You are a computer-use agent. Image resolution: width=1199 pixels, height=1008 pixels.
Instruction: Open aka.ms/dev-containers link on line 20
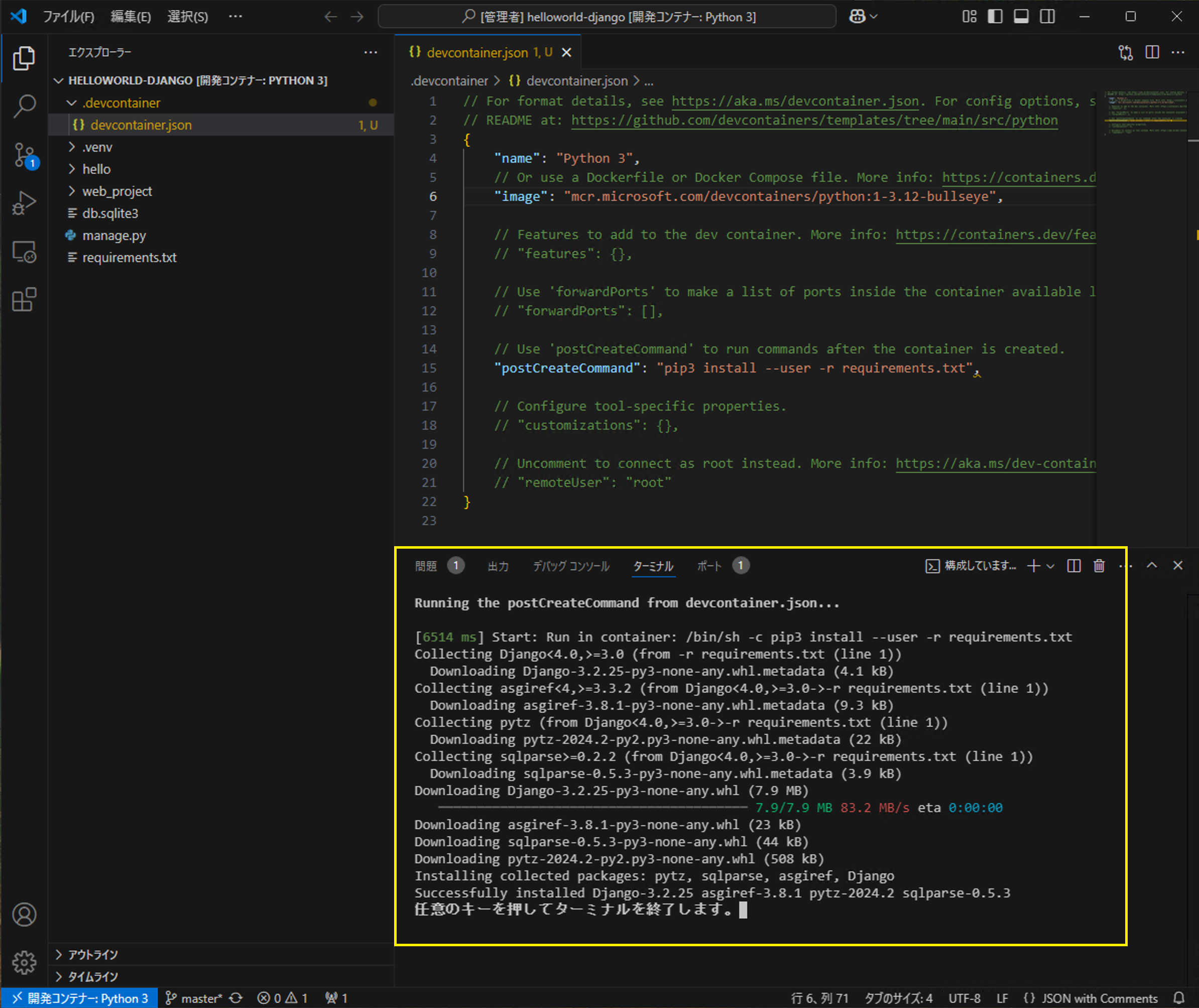[996, 463]
